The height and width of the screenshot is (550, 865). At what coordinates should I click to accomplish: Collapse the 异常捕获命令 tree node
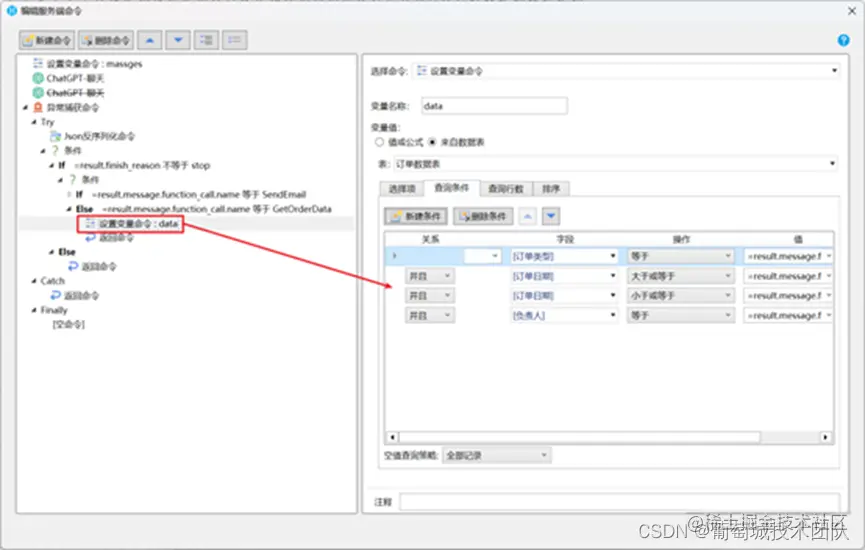[25, 108]
